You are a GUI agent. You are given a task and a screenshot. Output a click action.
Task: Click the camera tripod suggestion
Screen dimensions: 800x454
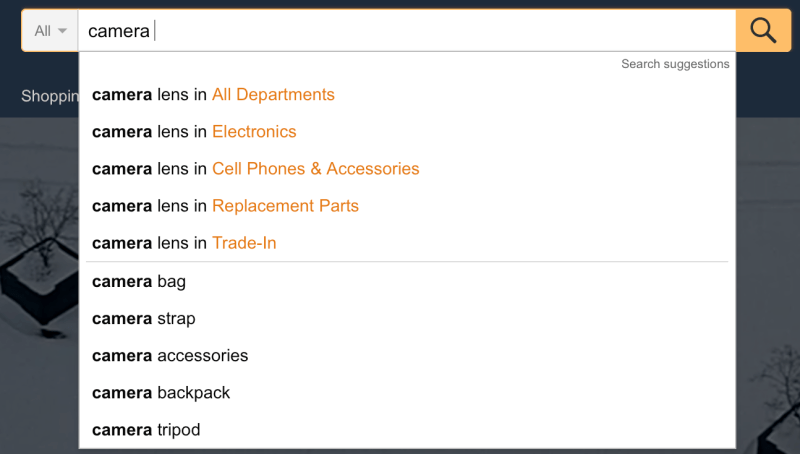coord(146,430)
